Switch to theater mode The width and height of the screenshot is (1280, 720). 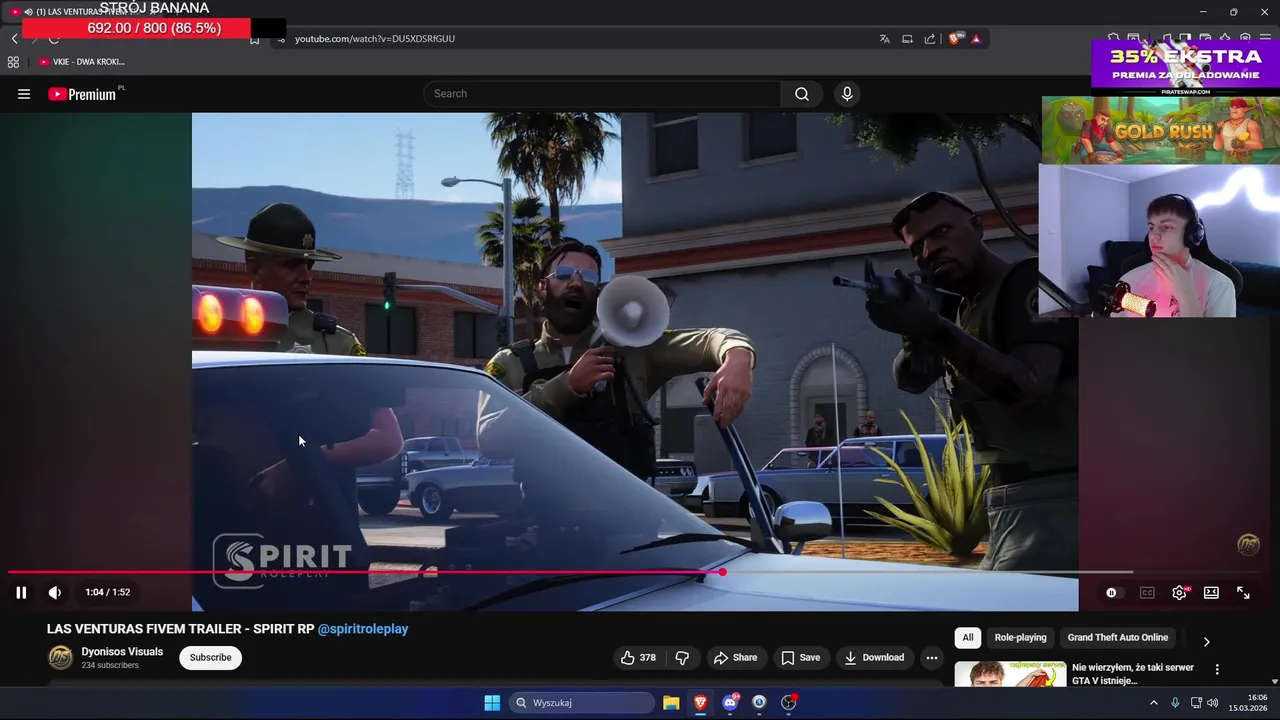pos(1211,593)
